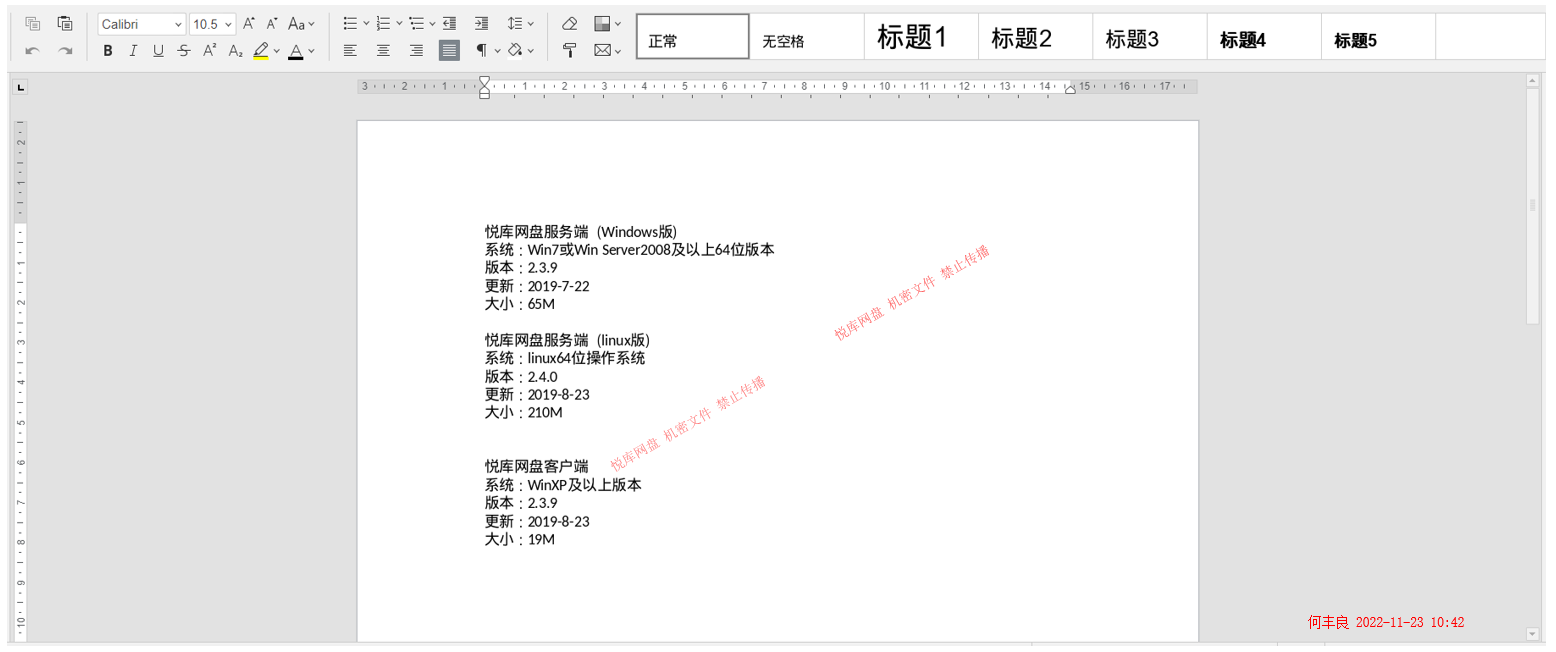Apply strikethrough to text
Screen dimensions: 1556x652
point(183,50)
